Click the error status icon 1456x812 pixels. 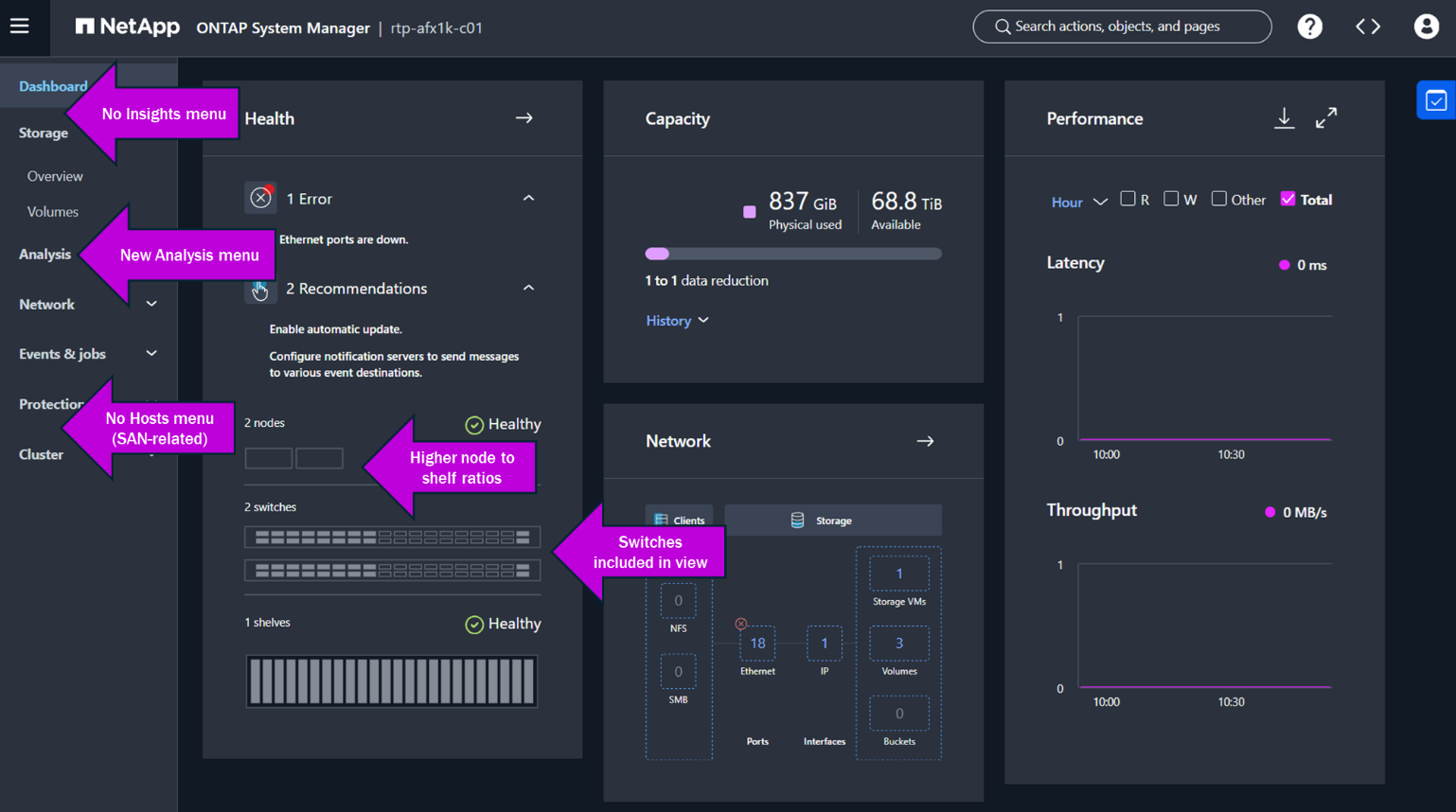(260, 198)
